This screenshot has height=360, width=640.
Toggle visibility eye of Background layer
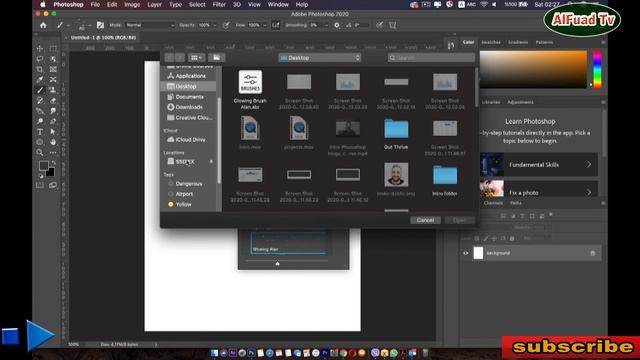pos(465,253)
